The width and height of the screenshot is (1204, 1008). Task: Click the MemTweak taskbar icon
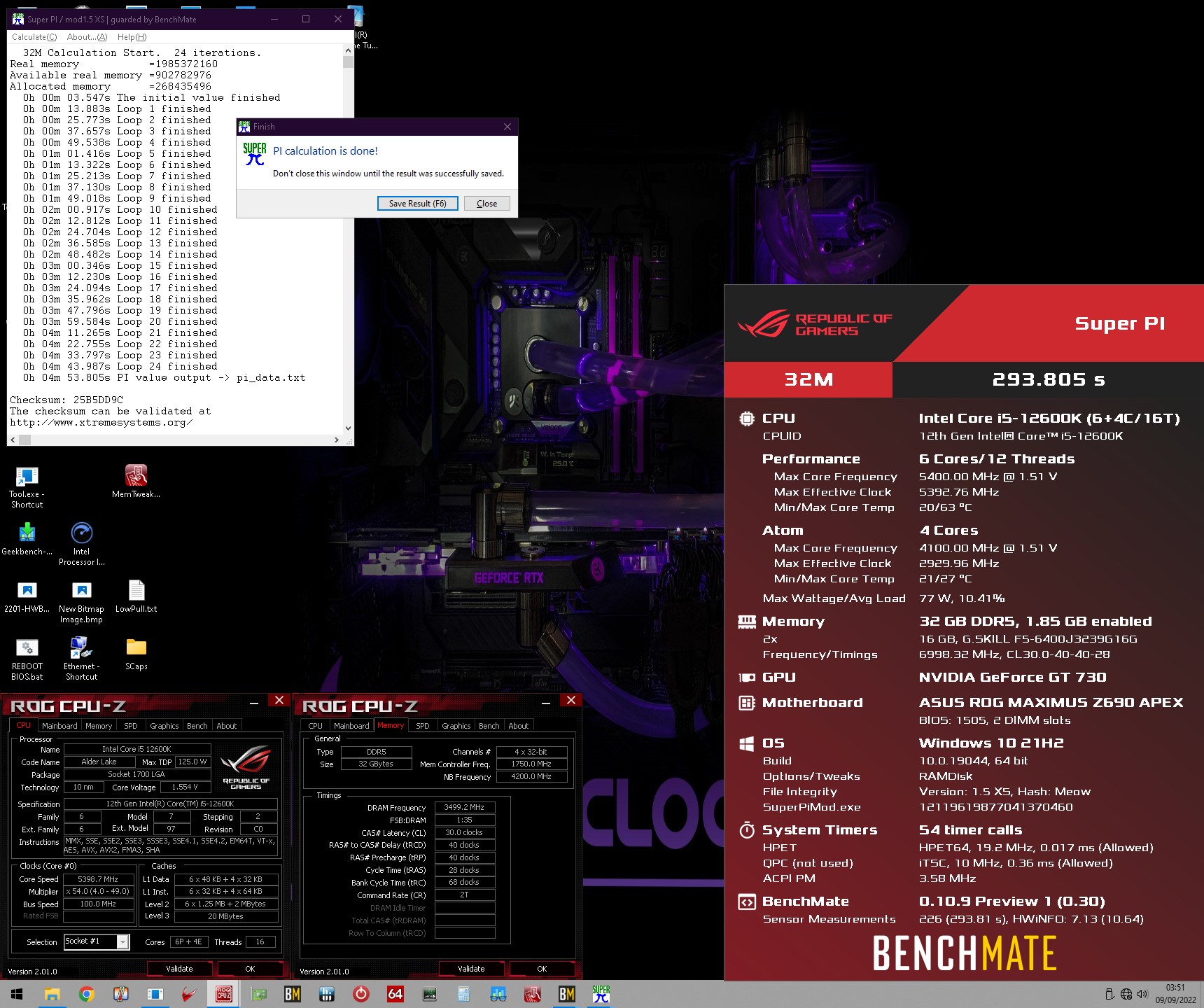[x=532, y=994]
